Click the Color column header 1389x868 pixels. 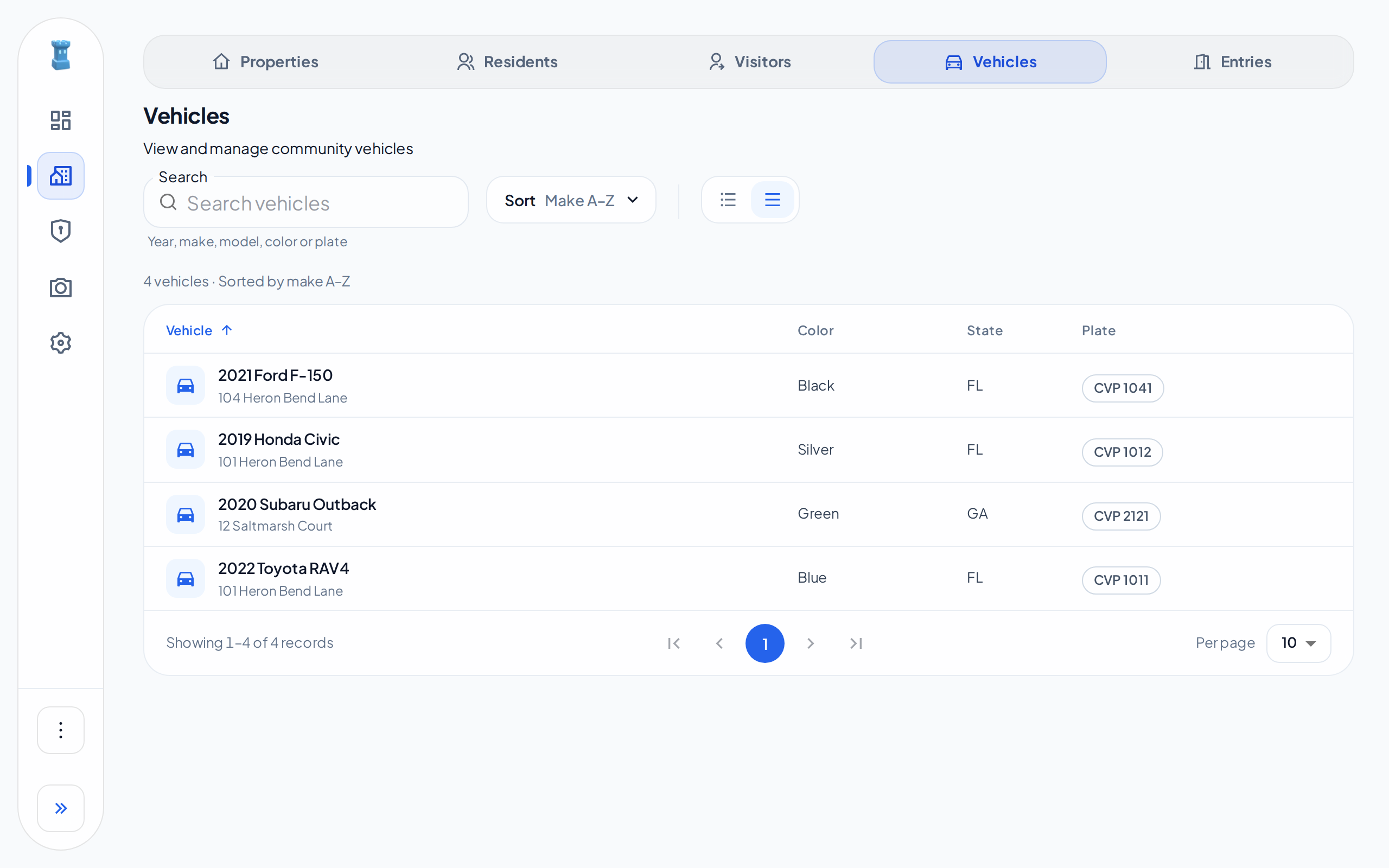click(x=815, y=331)
